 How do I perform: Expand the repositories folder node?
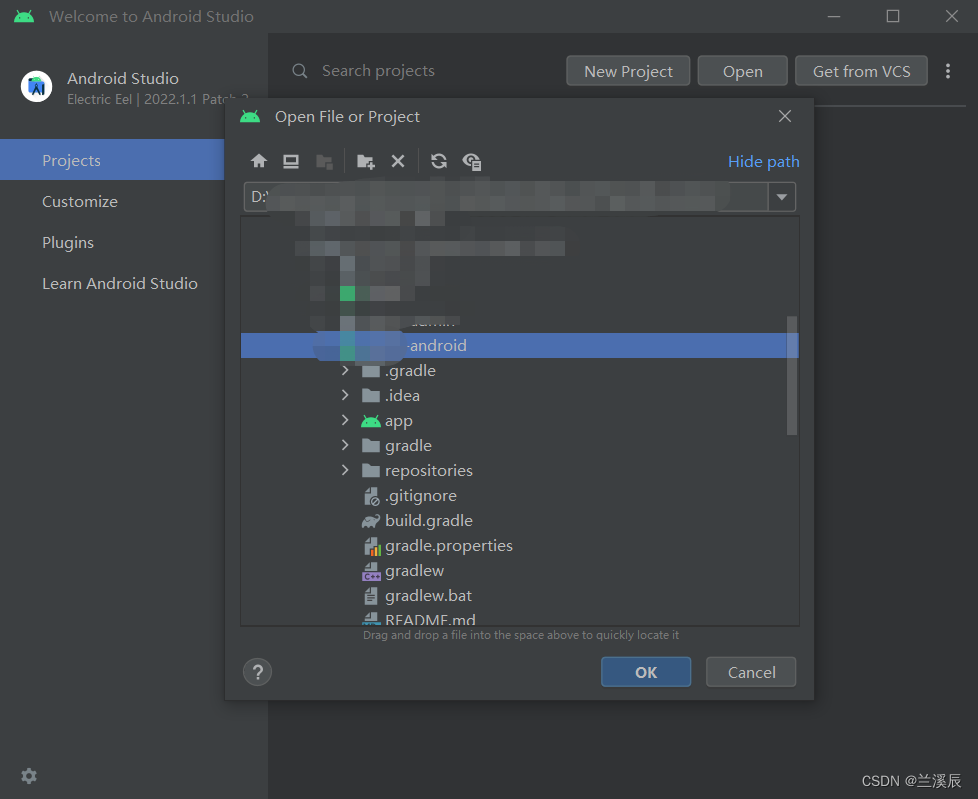pyautogui.click(x=345, y=470)
